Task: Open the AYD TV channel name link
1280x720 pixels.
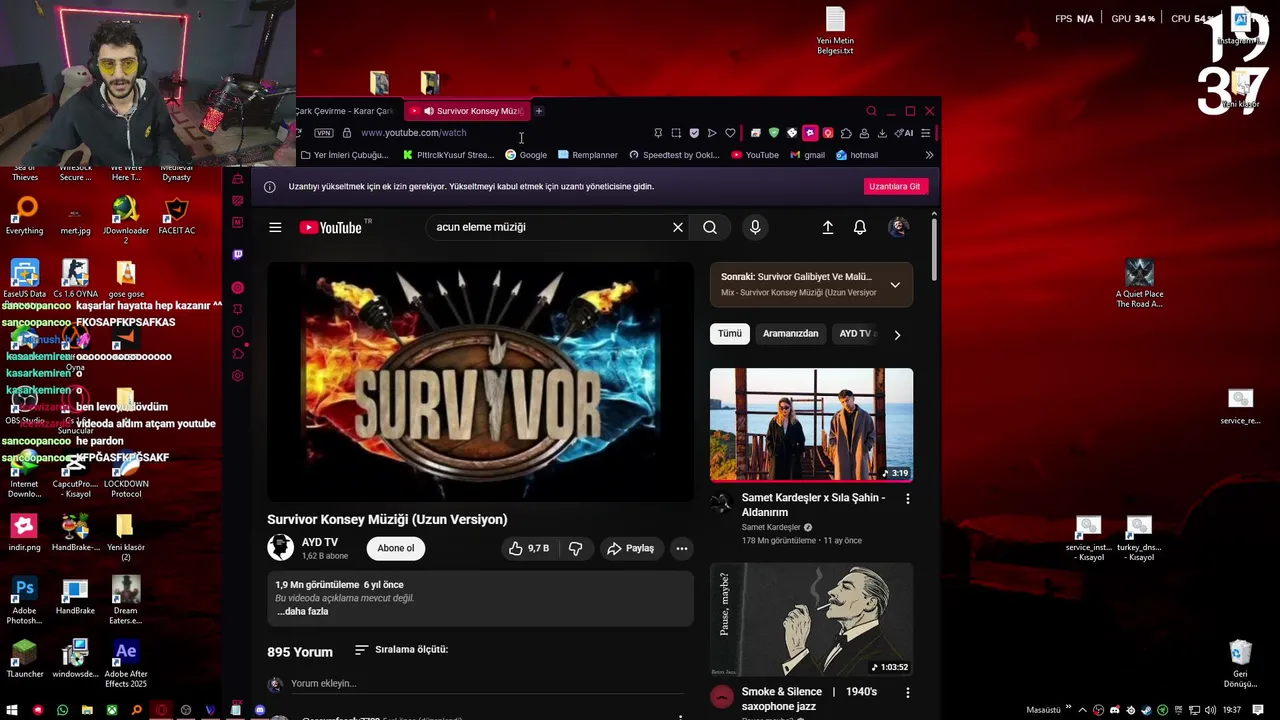Action: pos(320,542)
